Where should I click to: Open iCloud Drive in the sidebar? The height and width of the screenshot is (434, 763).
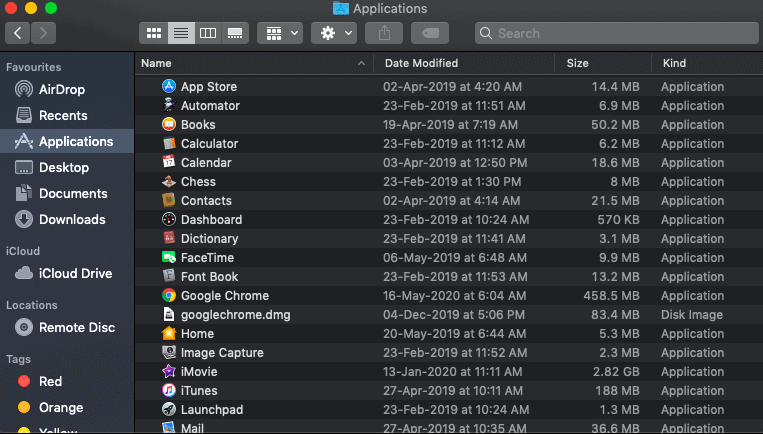[x=67, y=273]
